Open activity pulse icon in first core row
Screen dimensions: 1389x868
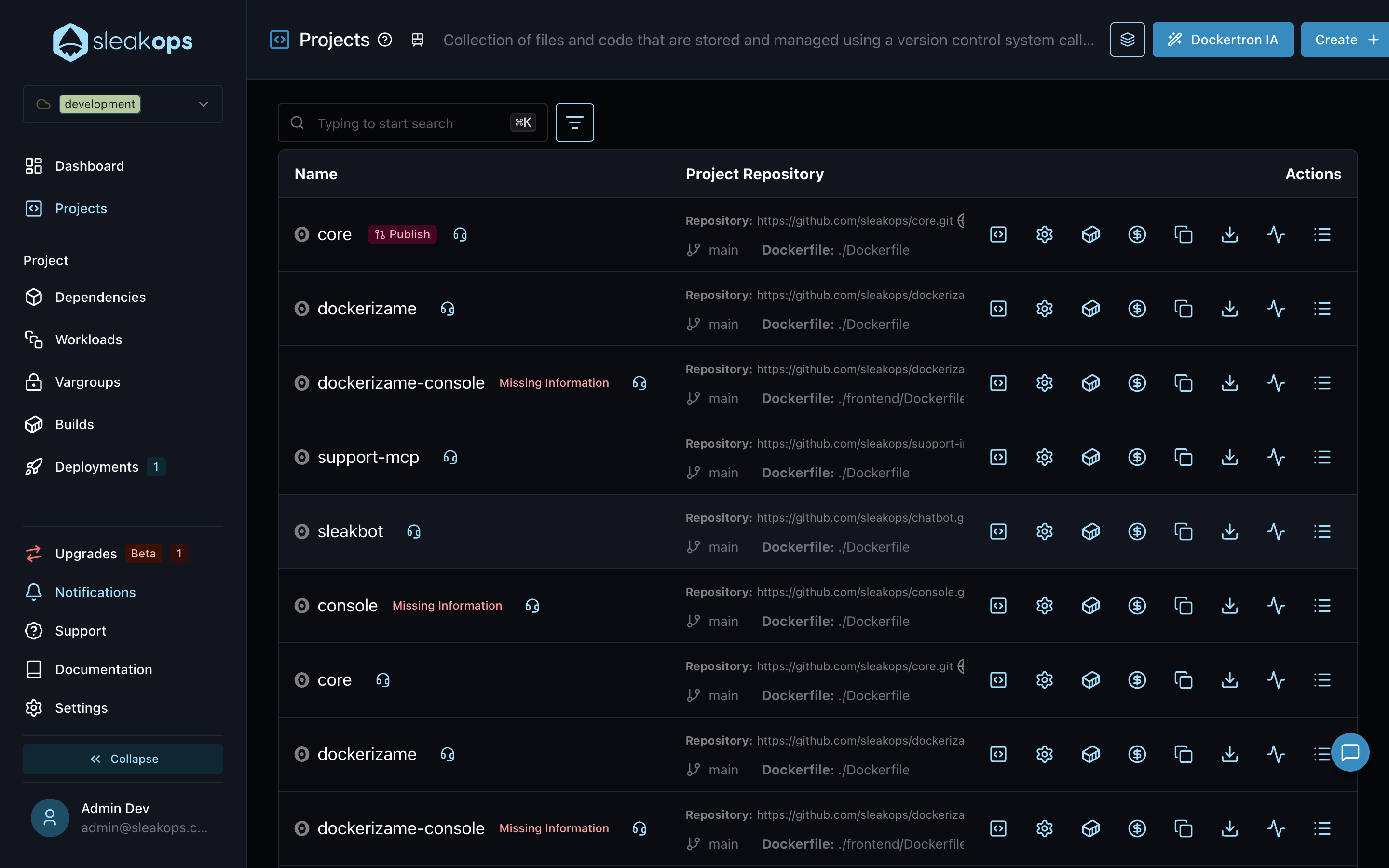1276,234
